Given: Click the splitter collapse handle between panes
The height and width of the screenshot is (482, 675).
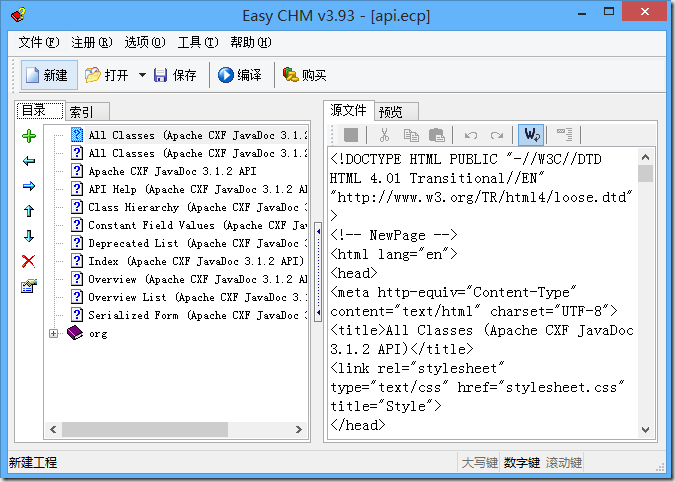Looking at the screenshot, I should tap(318, 272).
